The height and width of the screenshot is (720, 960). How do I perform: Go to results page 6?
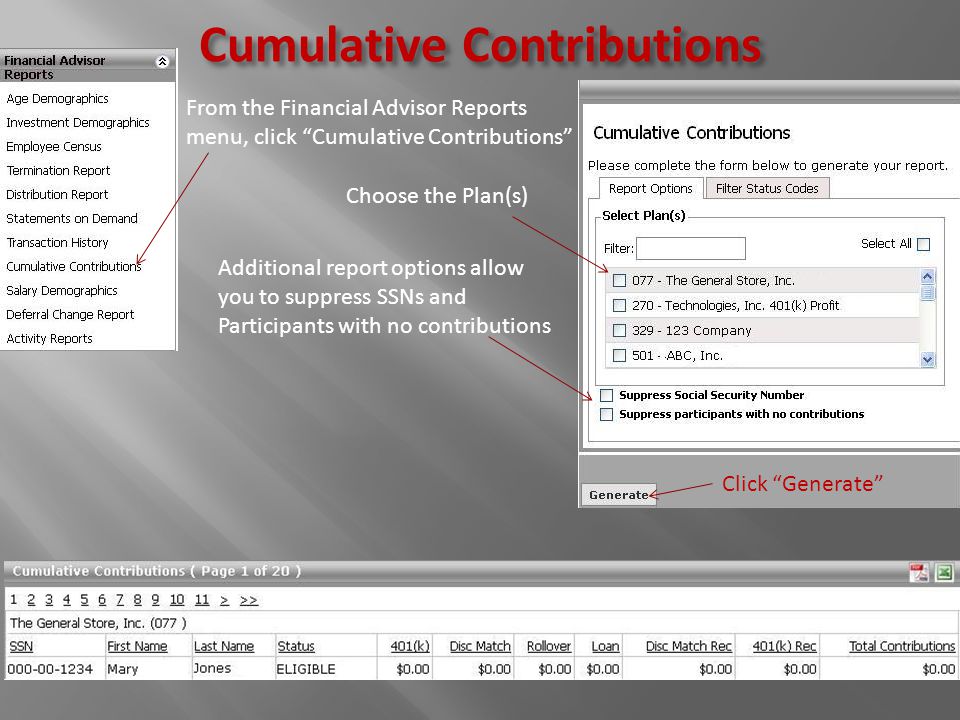coord(102,600)
